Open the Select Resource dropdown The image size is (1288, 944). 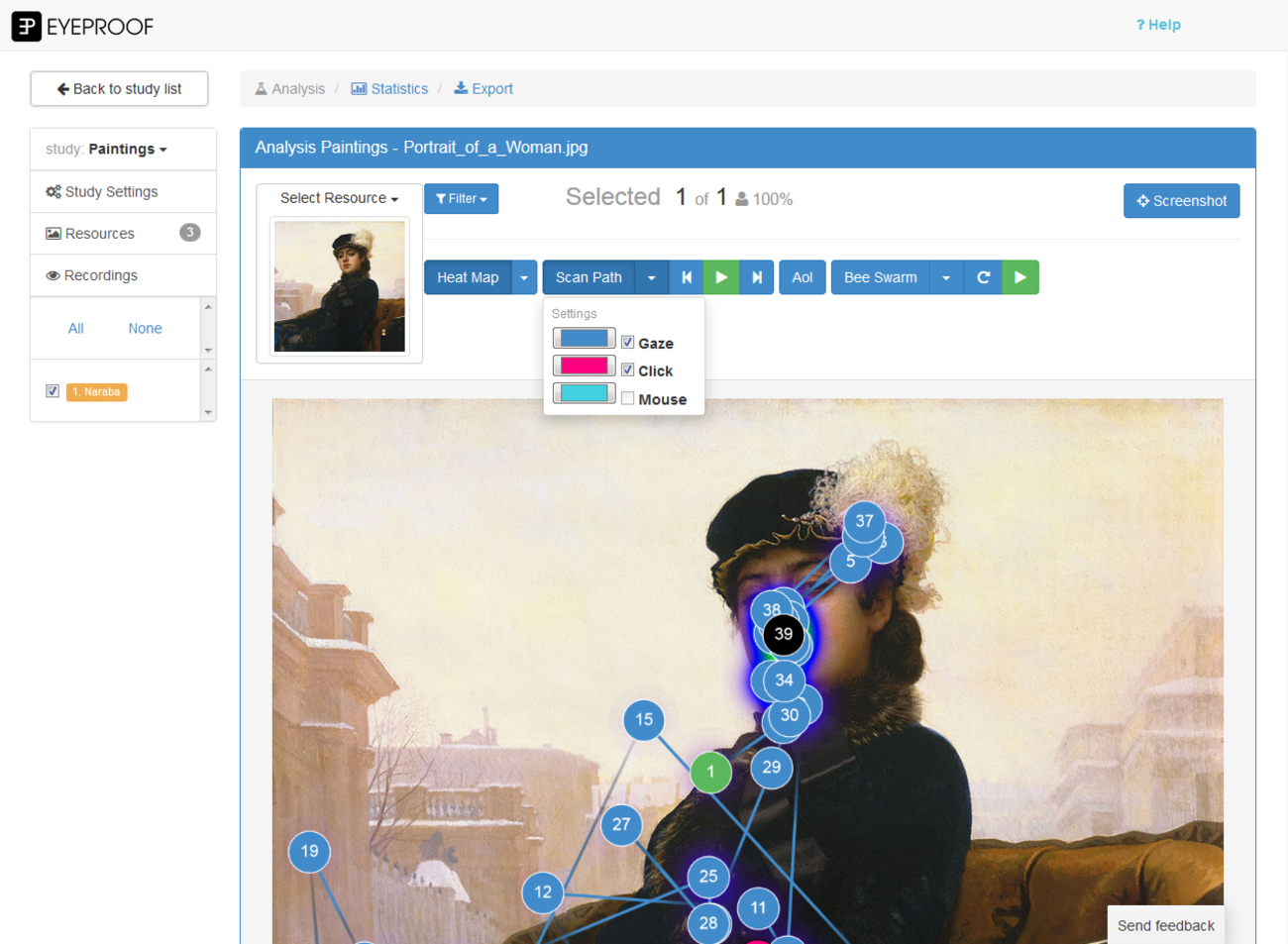pos(339,198)
